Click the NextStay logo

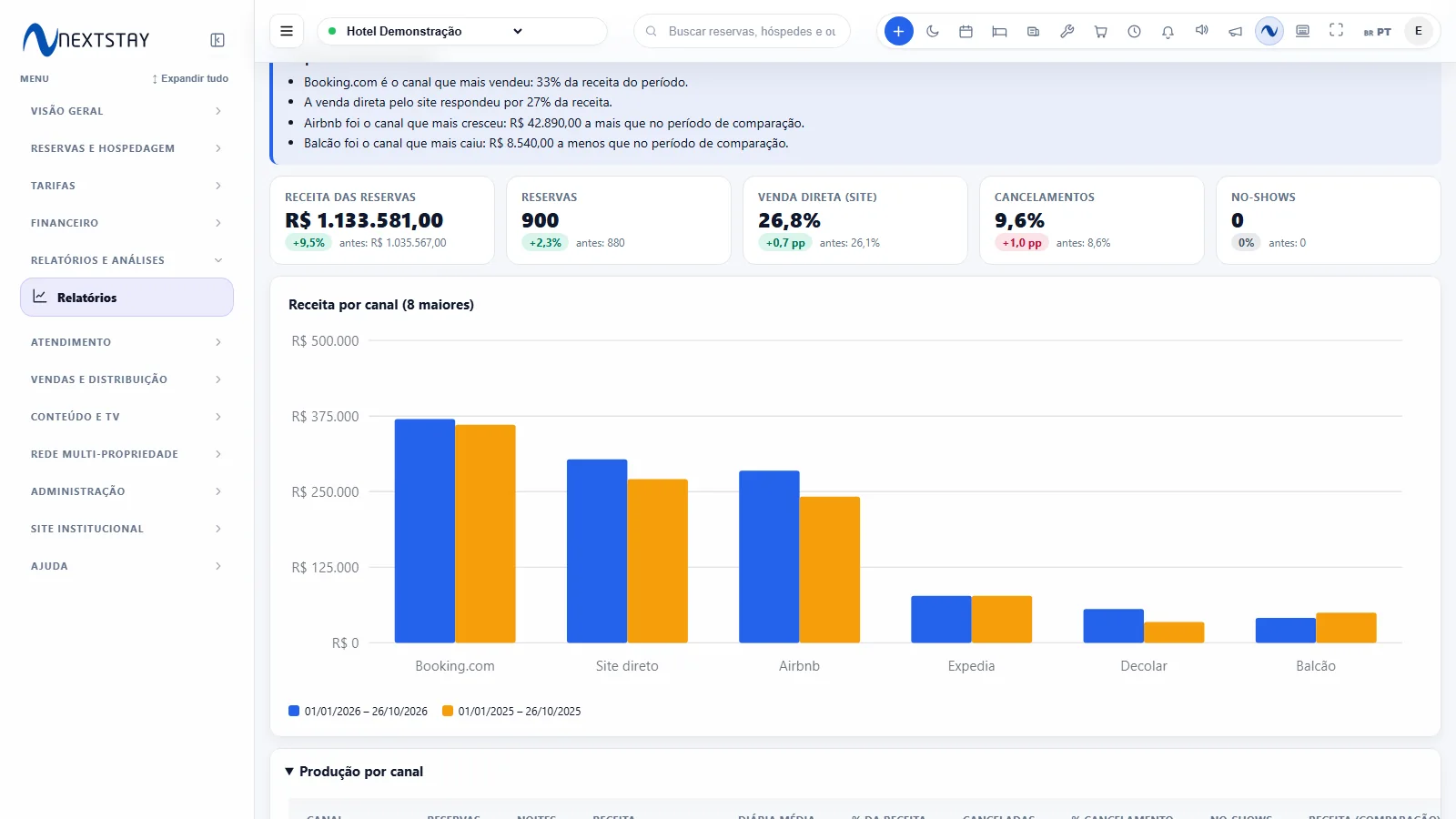pyautogui.click(x=86, y=39)
